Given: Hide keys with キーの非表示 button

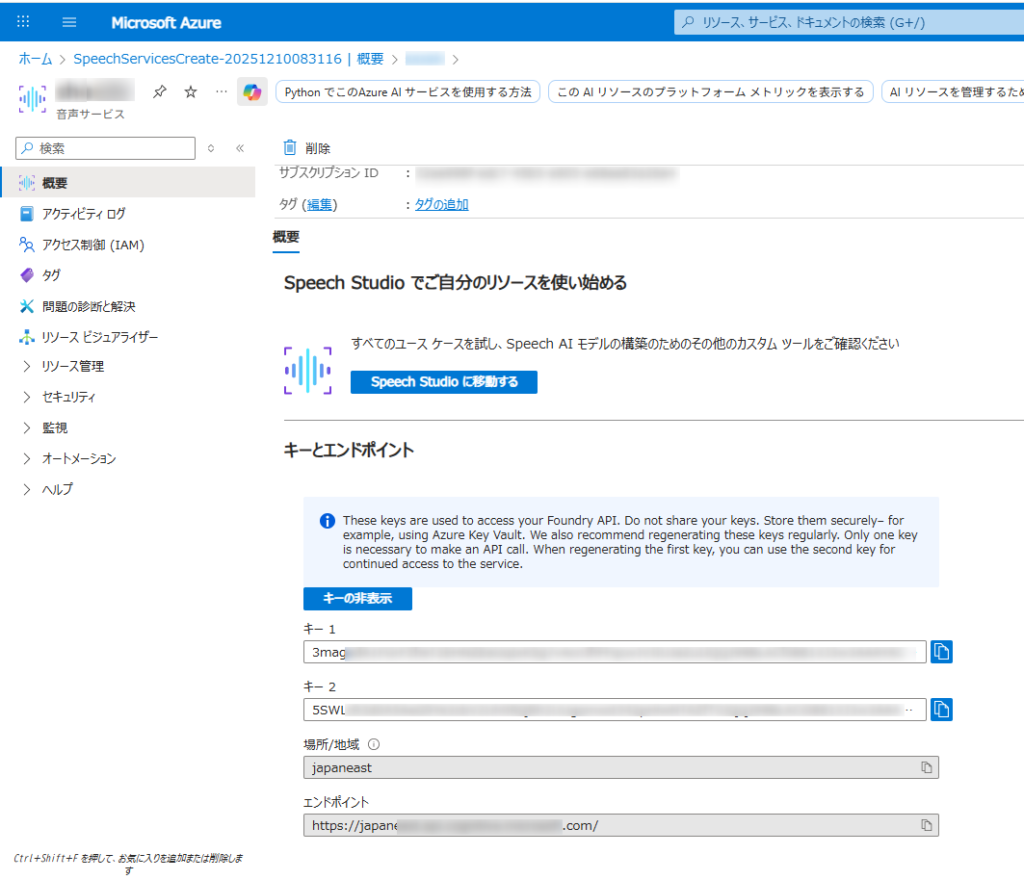Looking at the screenshot, I should coord(357,599).
